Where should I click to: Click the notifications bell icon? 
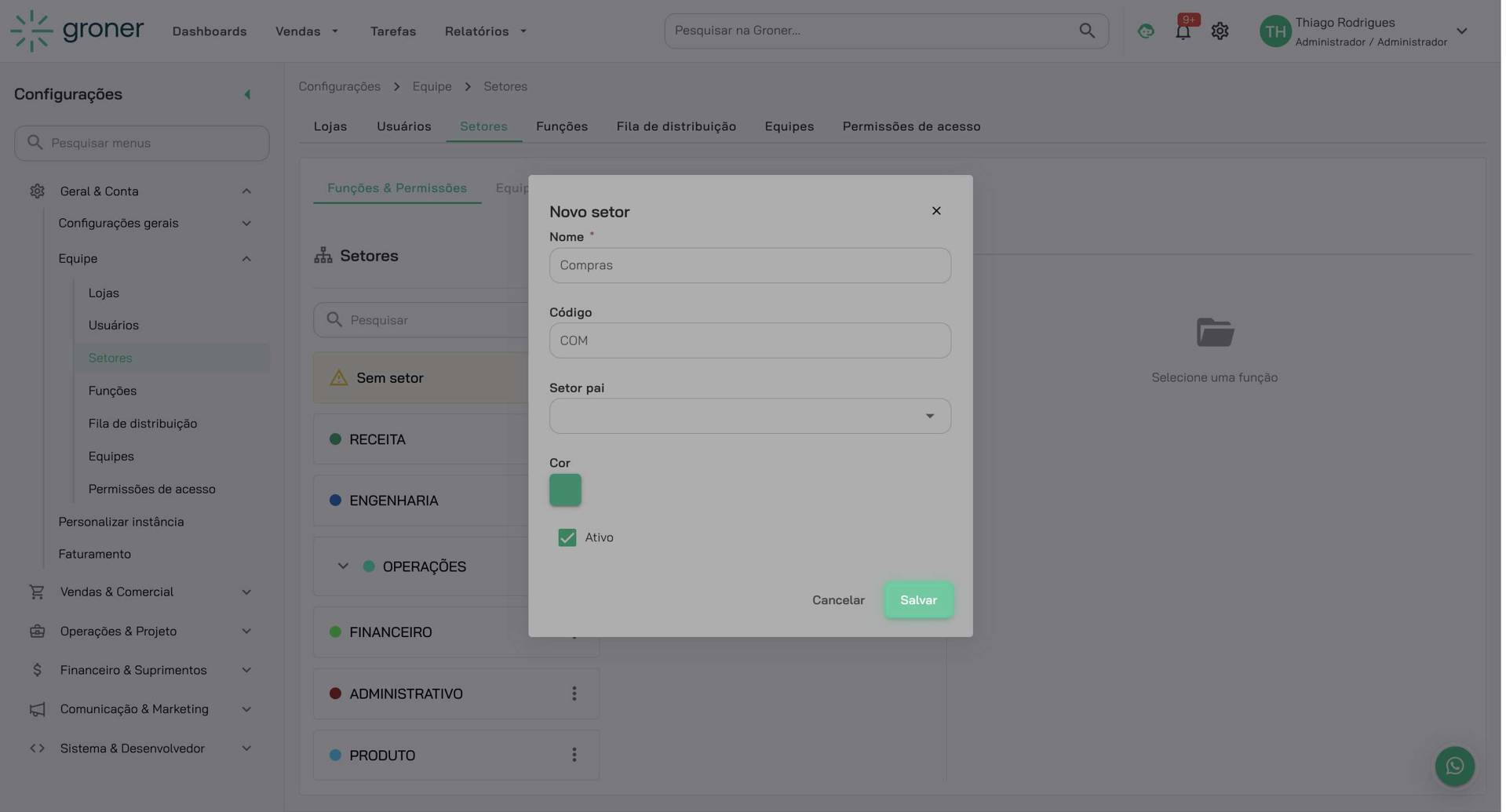coord(1182,31)
